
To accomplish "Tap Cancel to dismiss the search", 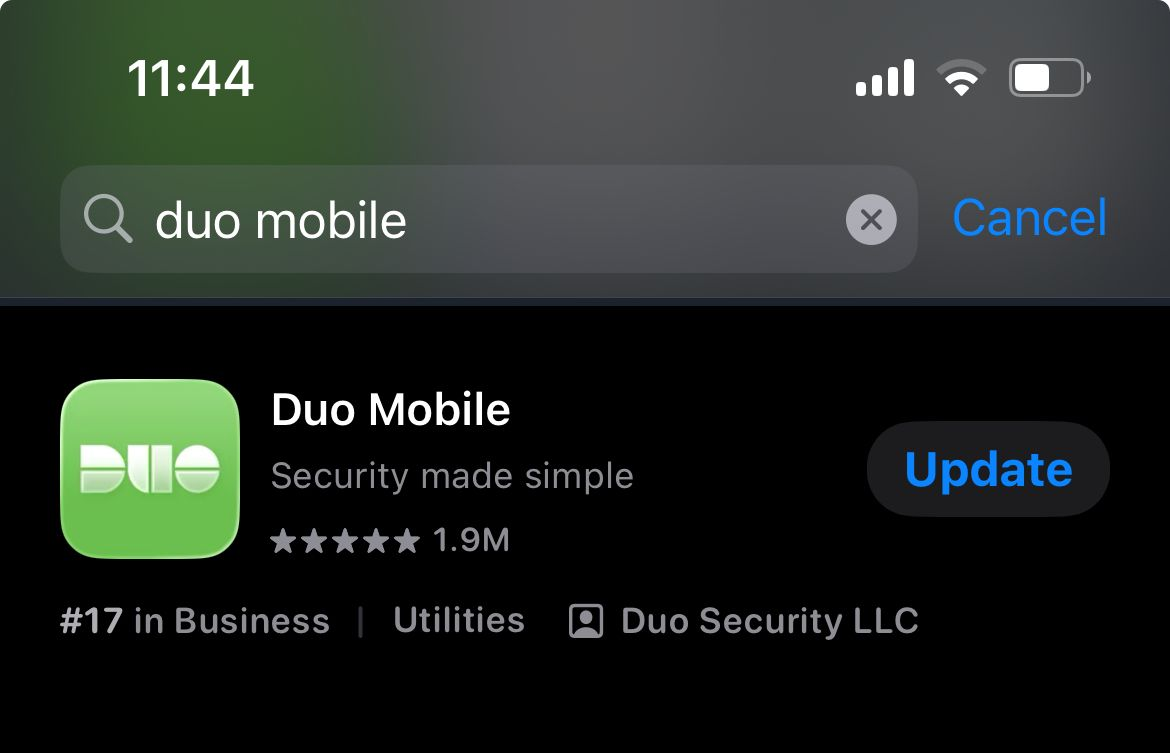I will pyautogui.click(x=1030, y=218).
